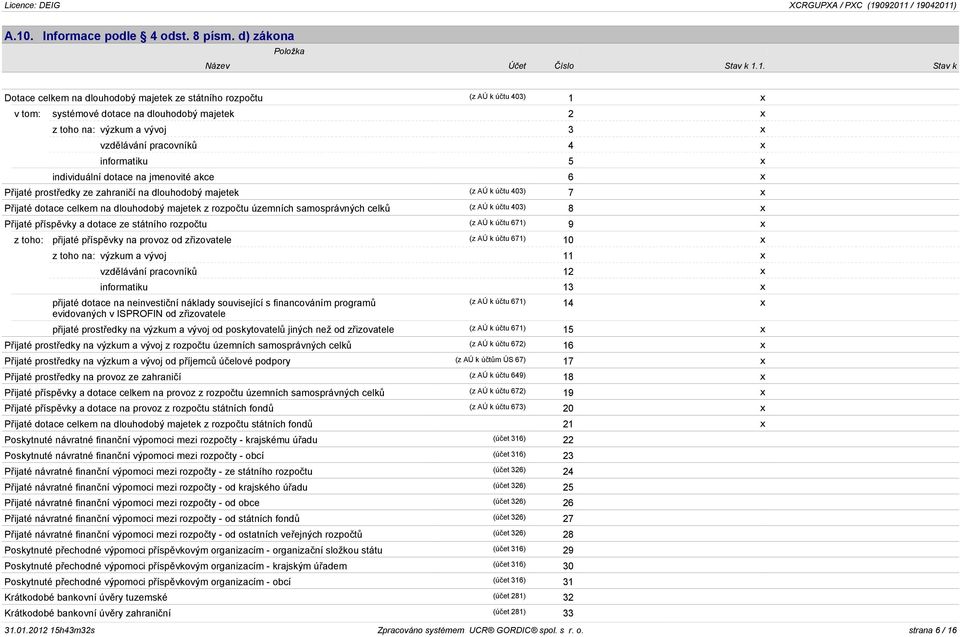Click 'Poskytnuté přechodné výpomoci... krajským úřadem'
960x637 pixels.
click(176, 567)
